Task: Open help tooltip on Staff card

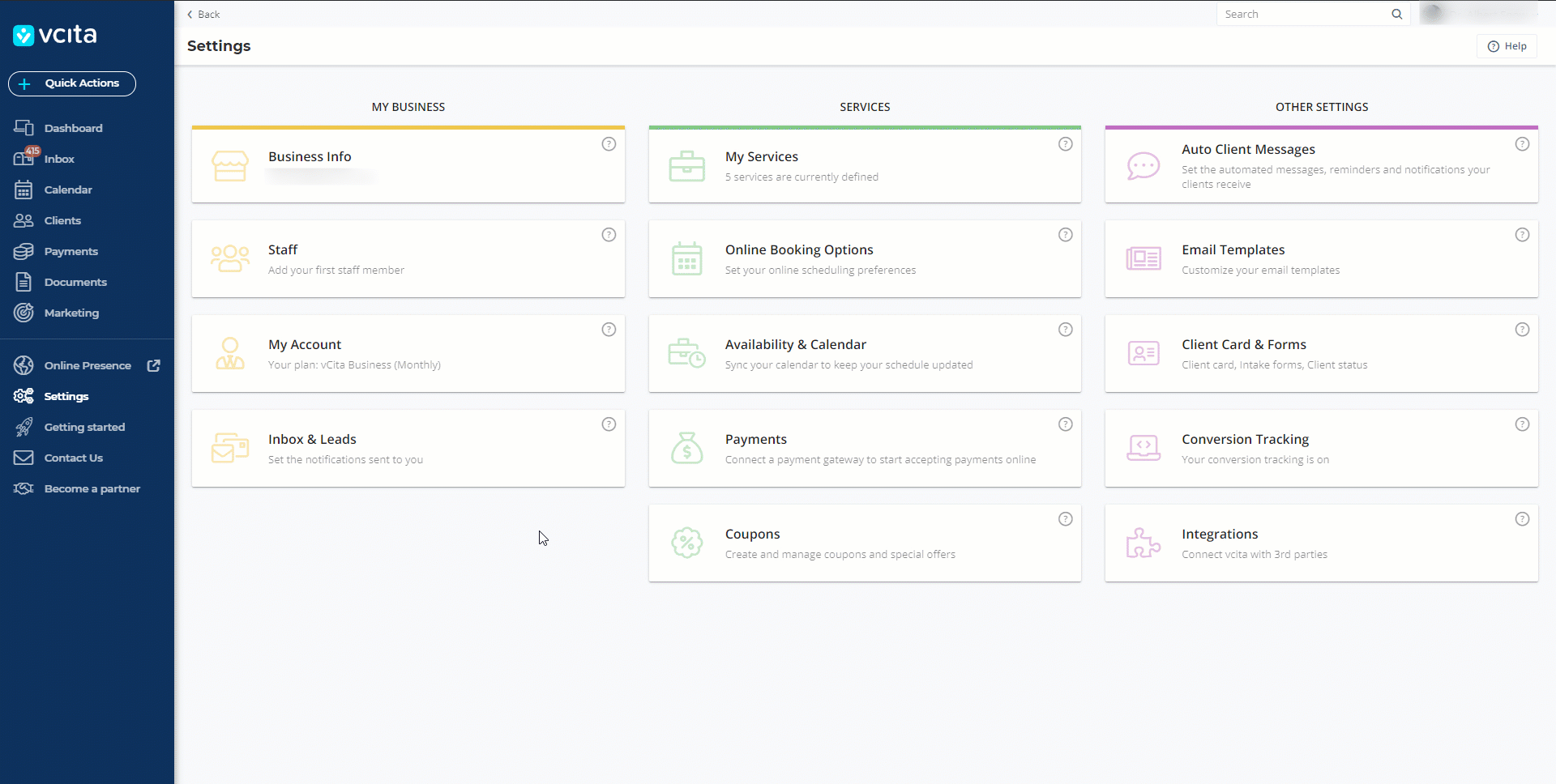Action: [609, 235]
